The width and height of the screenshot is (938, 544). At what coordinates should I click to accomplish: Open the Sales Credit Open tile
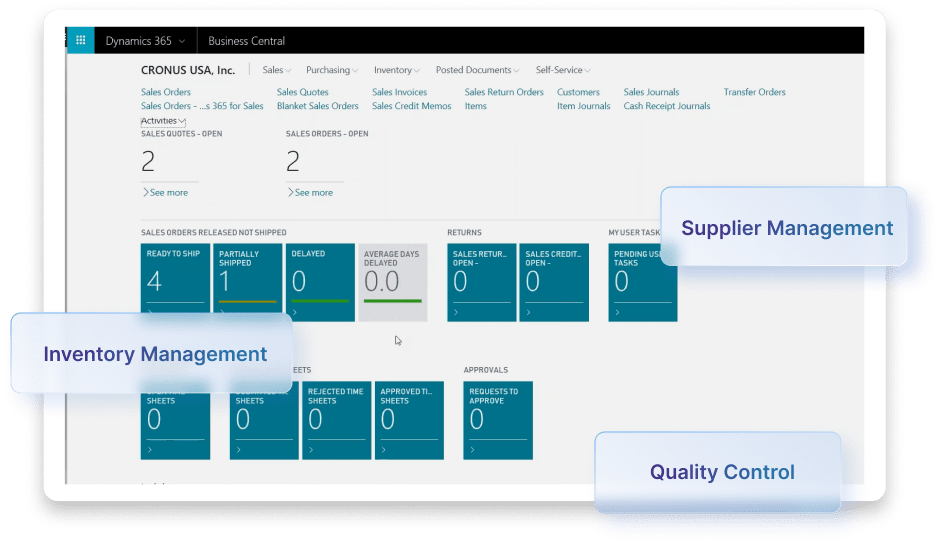[554, 282]
